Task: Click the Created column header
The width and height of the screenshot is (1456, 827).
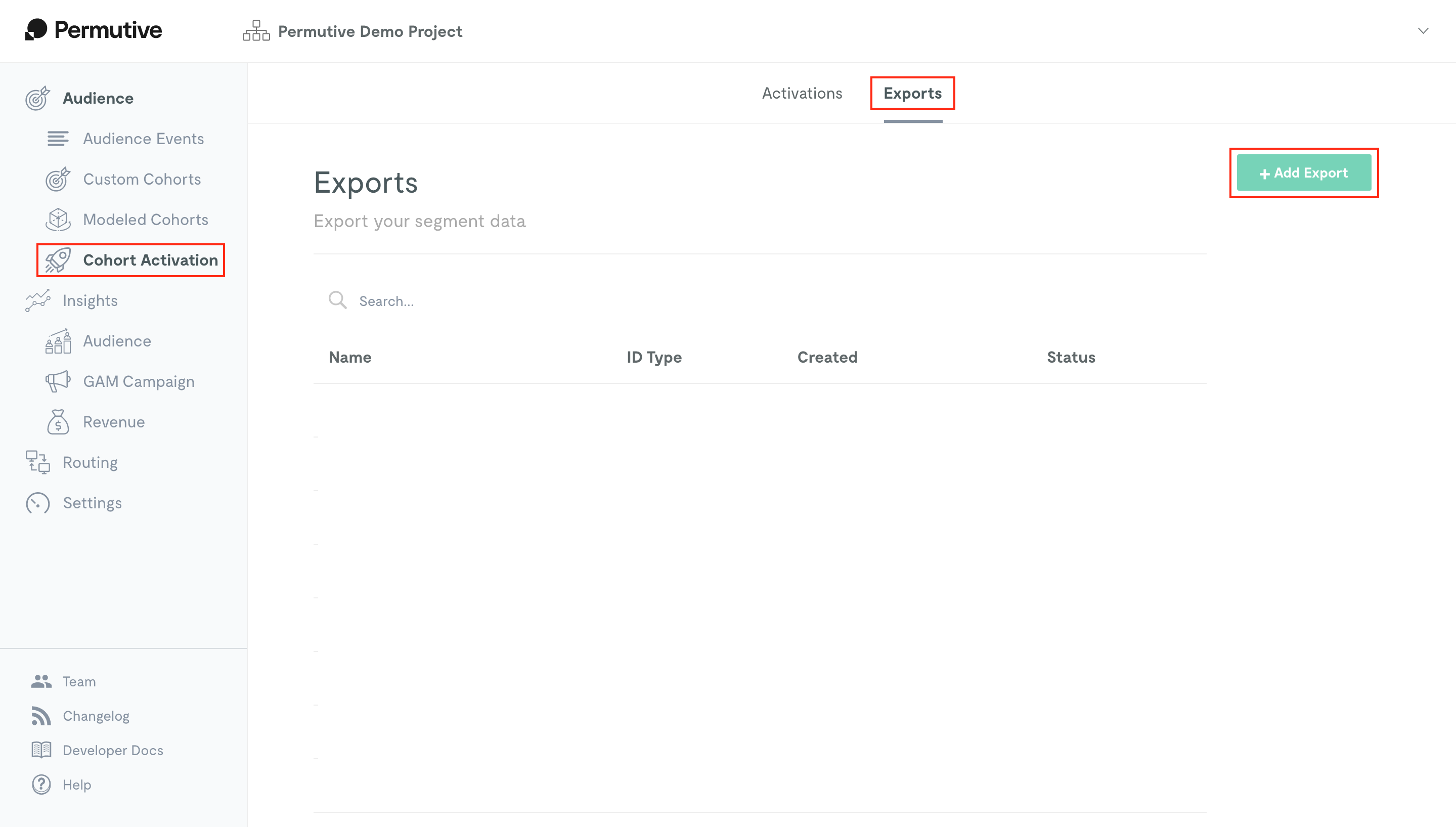Action: (827, 357)
